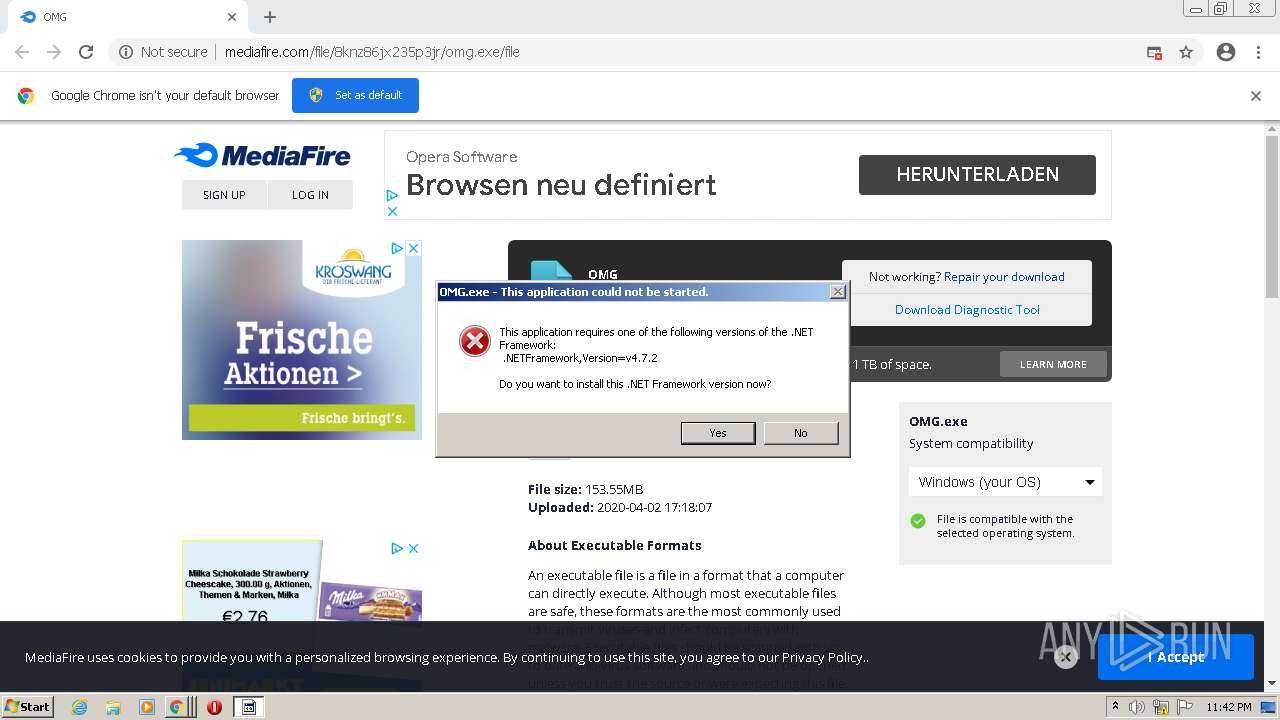Click the red error icon in dialog
1280x720 pixels.
(475, 342)
